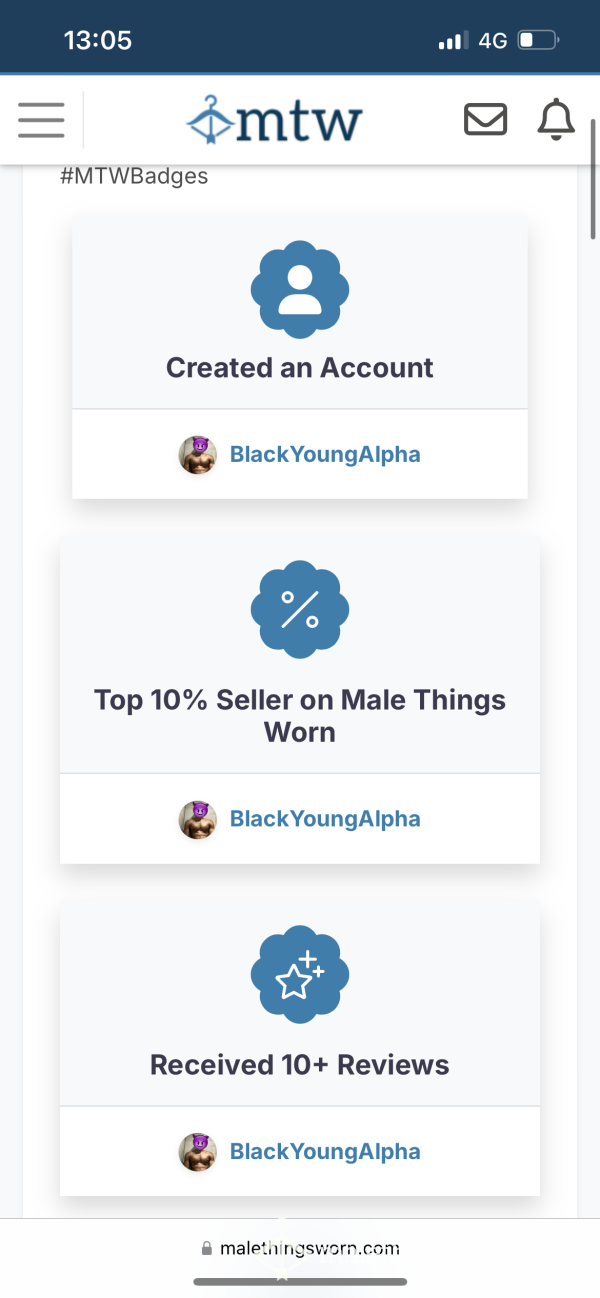The image size is (600, 1298).
Task: Tap the MTW hanger logo
Action: (274, 121)
